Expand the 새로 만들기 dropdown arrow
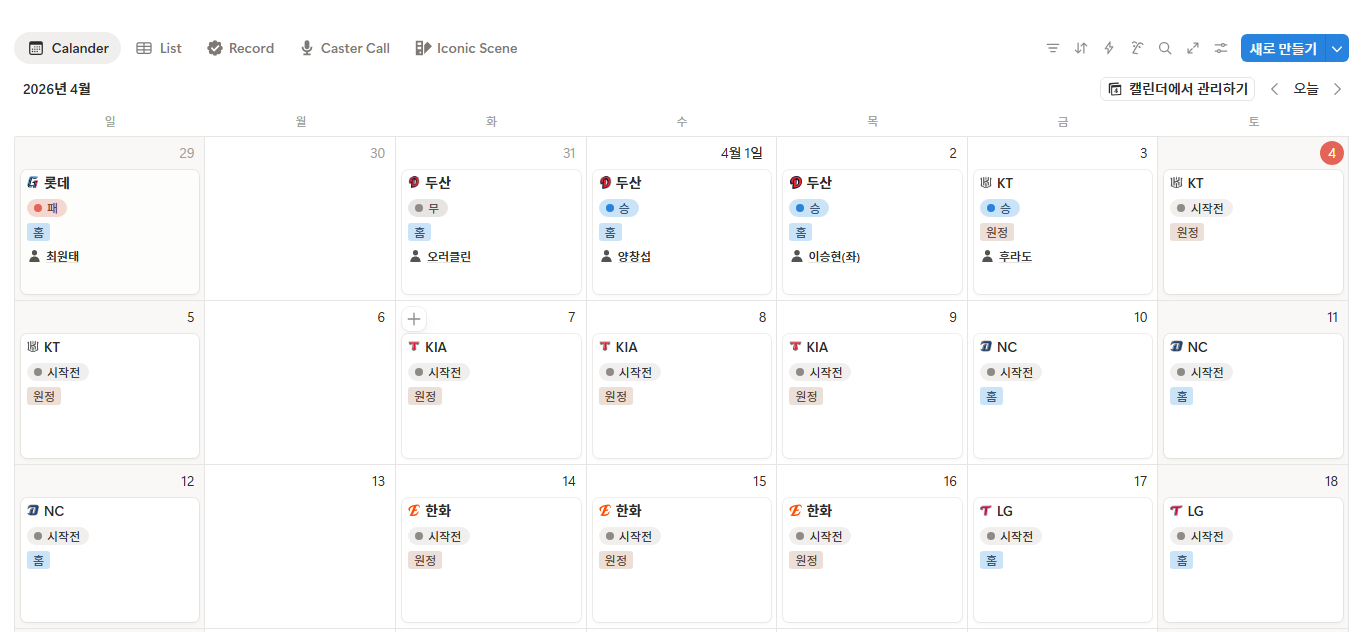The height and width of the screenshot is (632, 1361). point(1337,48)
